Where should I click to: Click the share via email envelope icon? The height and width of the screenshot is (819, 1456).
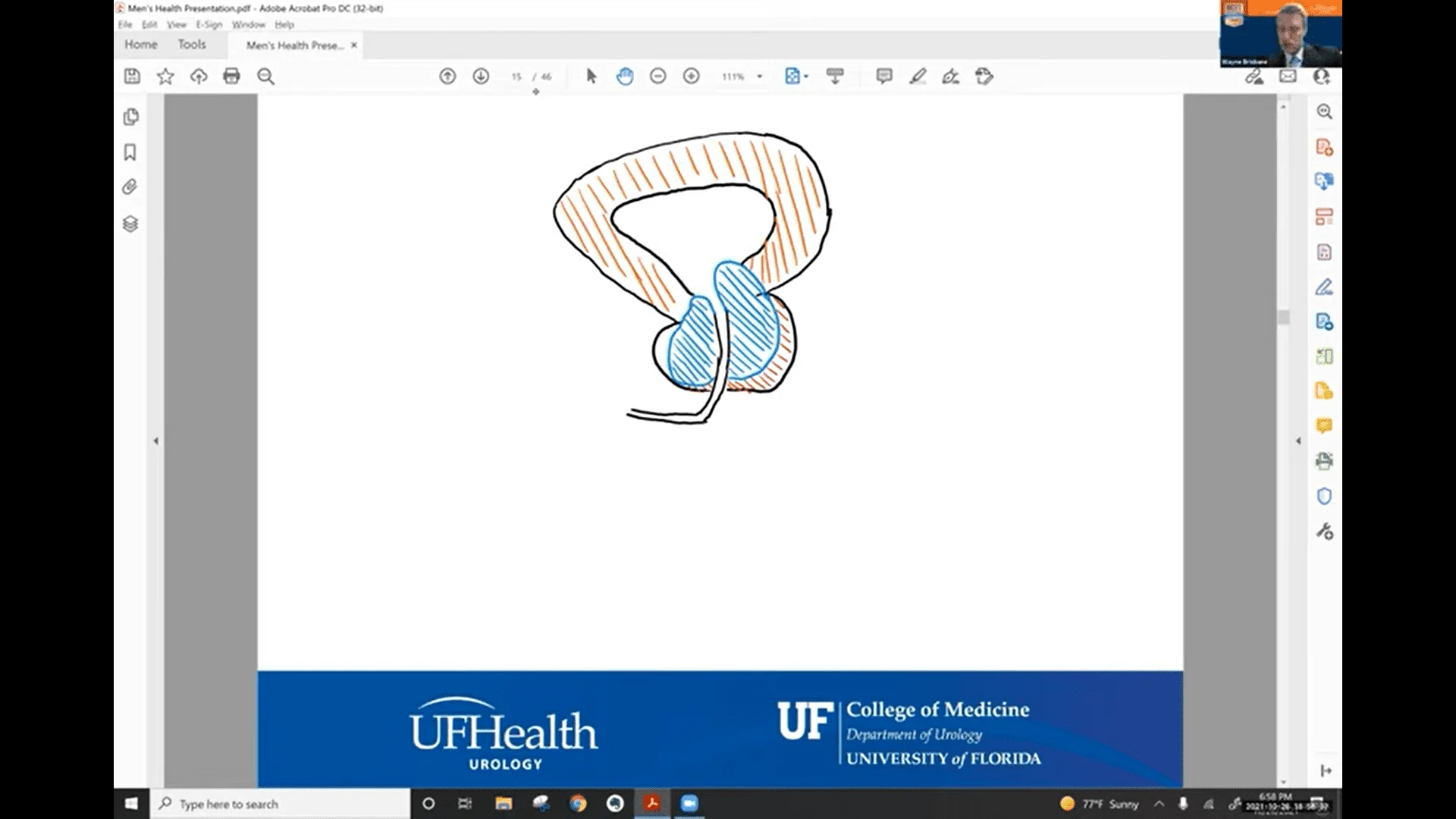[x=1288, y=76]
